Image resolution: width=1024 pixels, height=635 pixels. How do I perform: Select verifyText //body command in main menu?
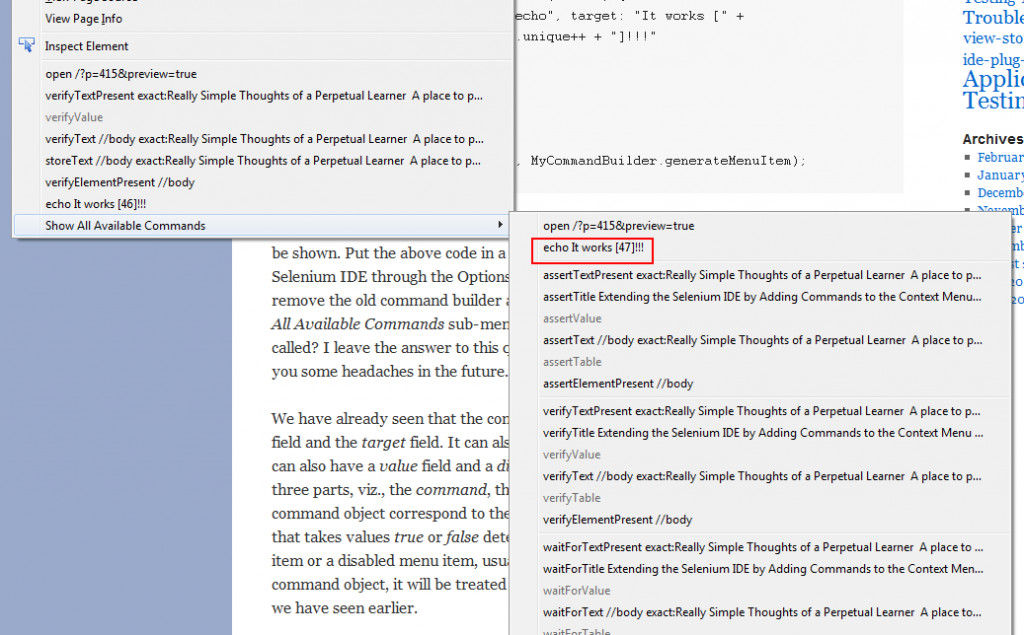point(264,138)
